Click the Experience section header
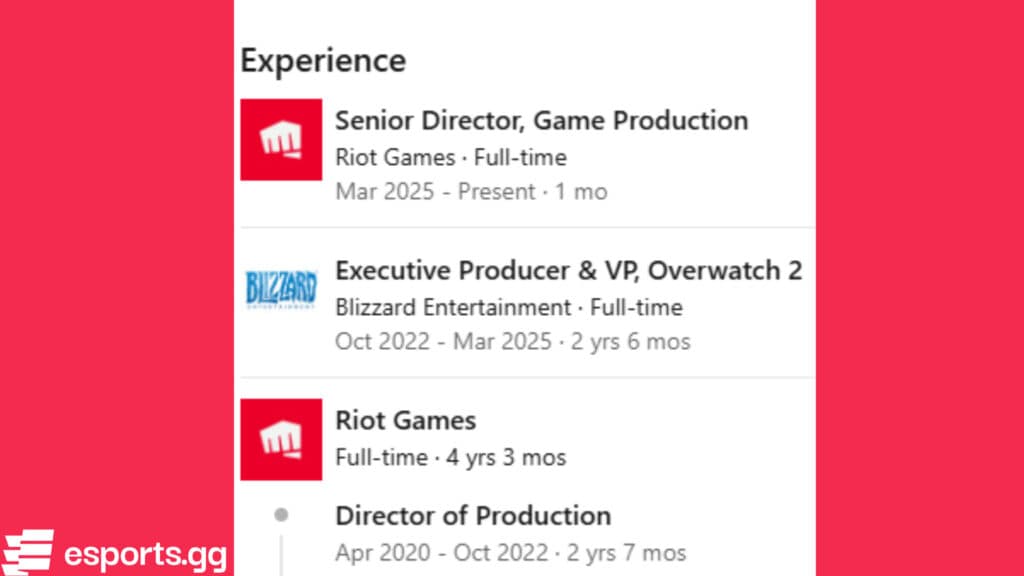1024x576 pixels. (x=322, y=60)
